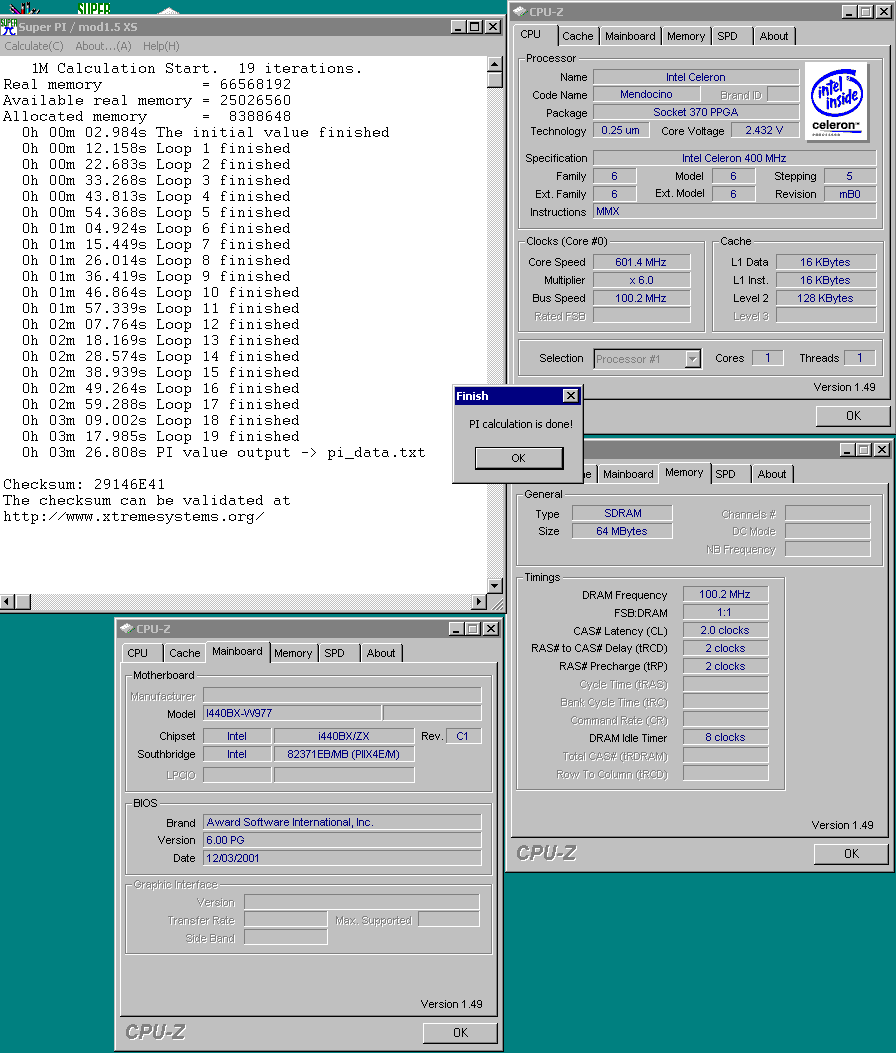The width and height of the screenshot is (896, 1053).
Task: Close the Super PI window
Action: pos(493,27)
